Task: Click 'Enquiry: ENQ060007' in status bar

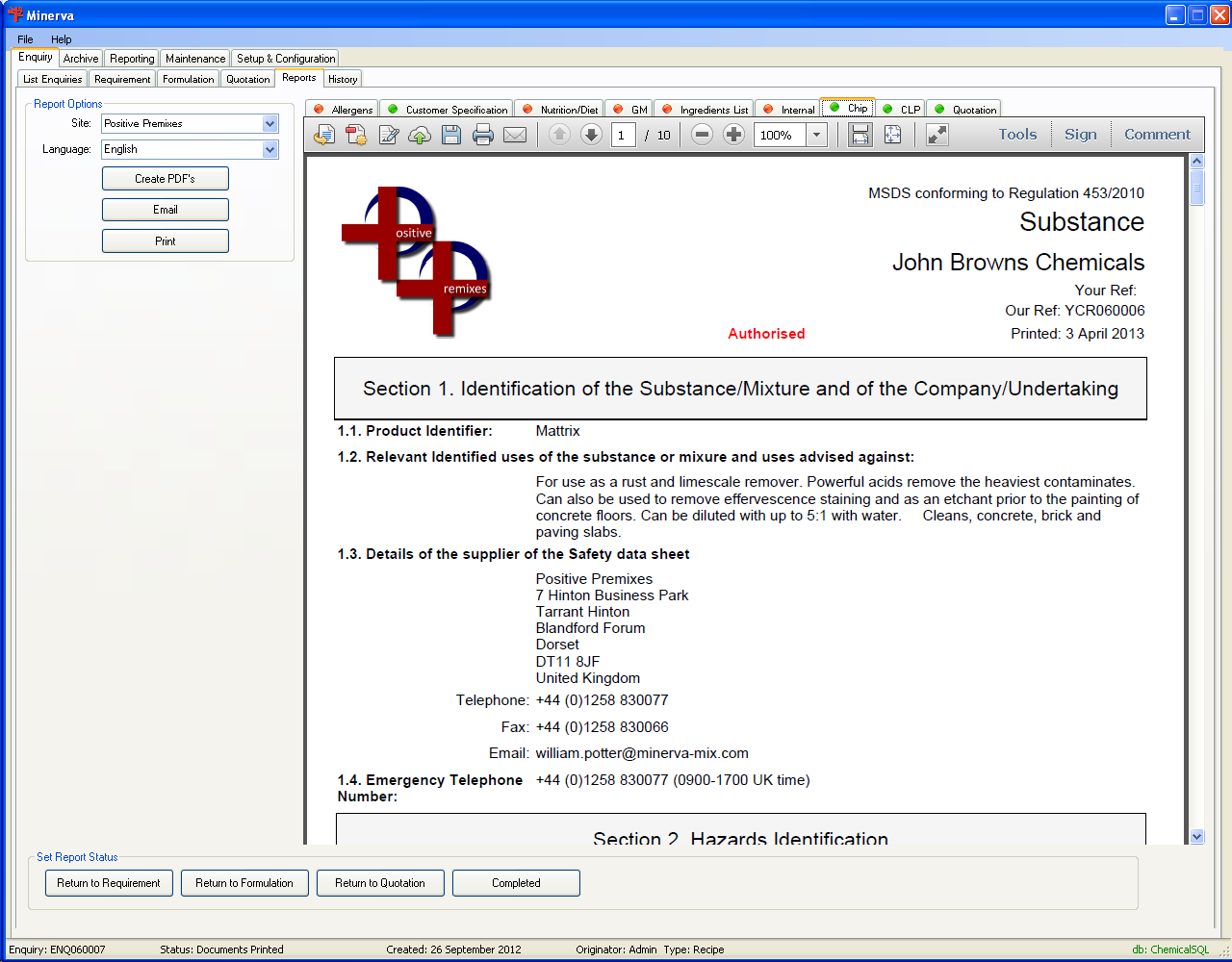Action: pos(57,949)
